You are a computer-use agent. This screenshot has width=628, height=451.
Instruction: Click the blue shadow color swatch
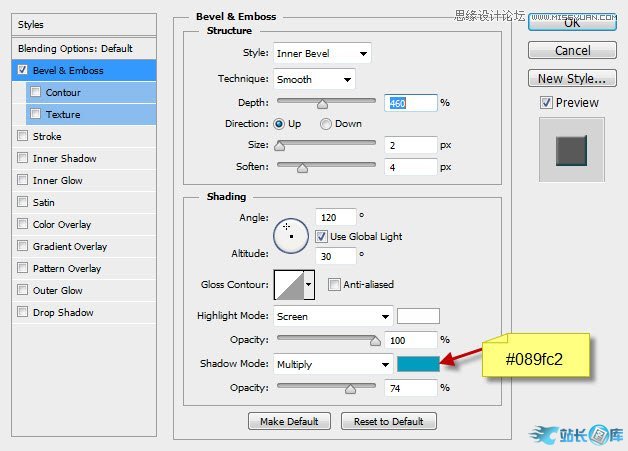(x=417, y=365)
